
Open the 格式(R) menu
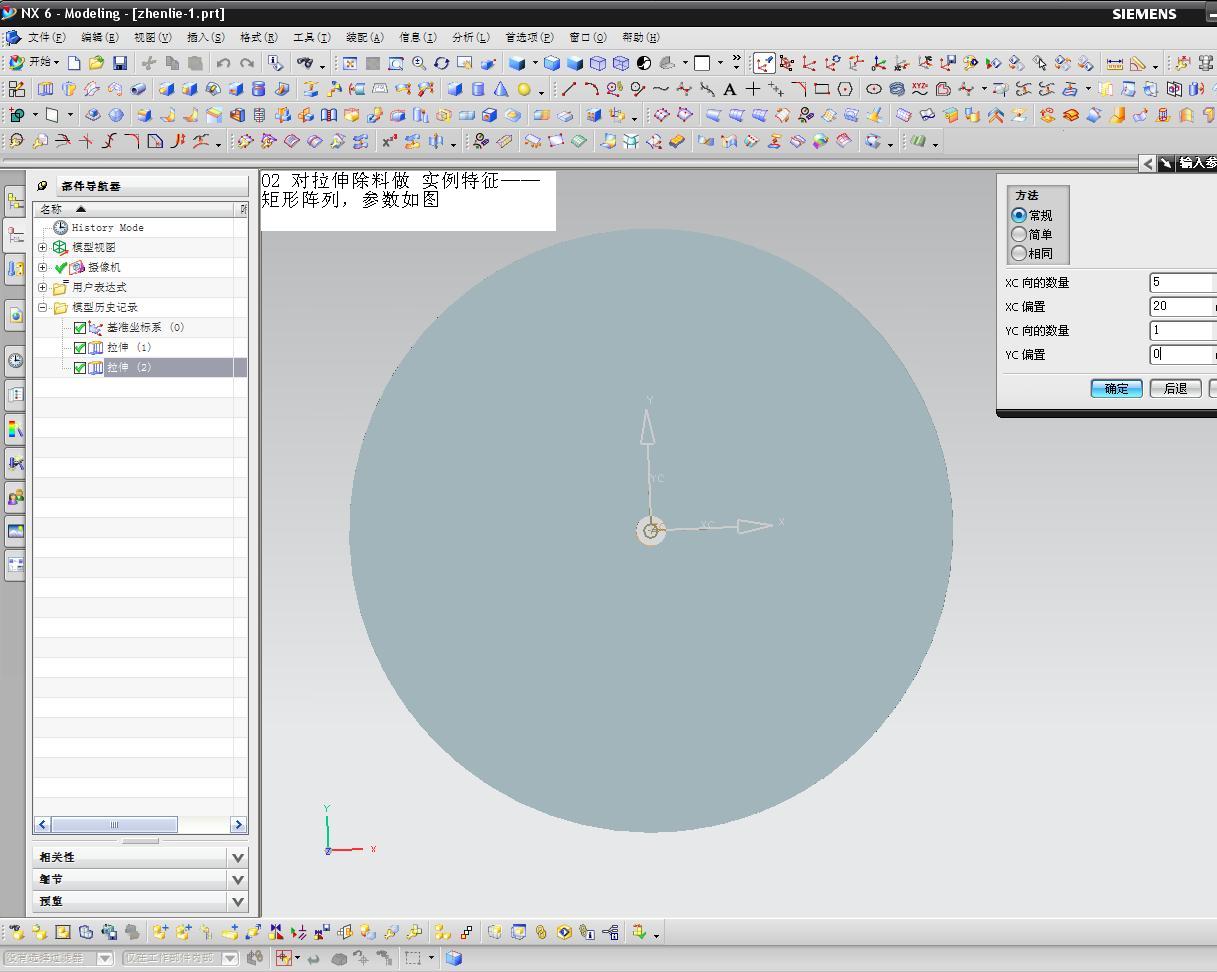point(258,37)
